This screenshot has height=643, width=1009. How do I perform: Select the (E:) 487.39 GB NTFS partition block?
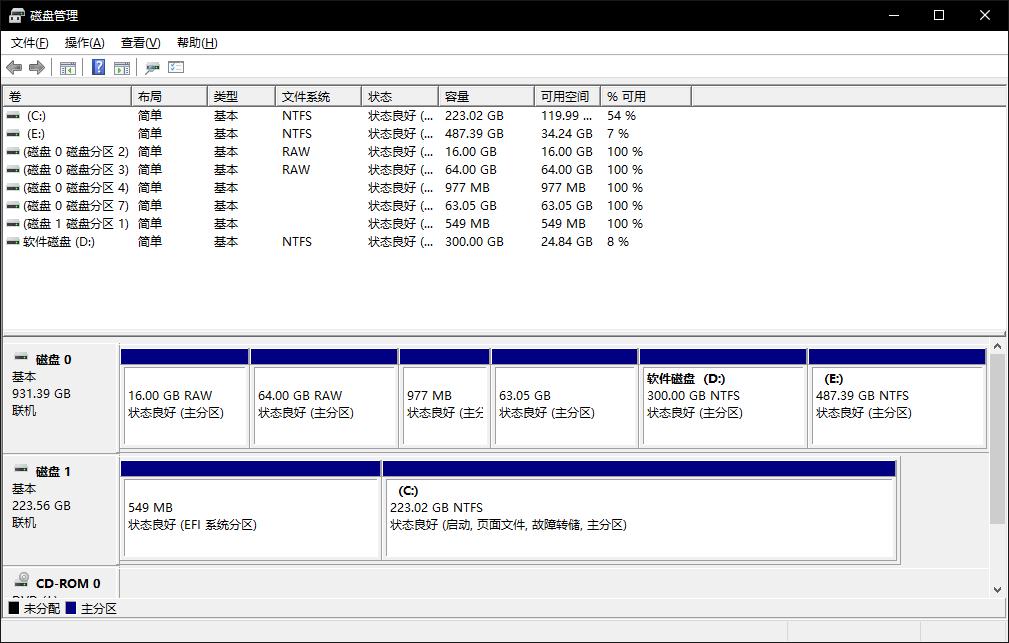pyautogui.click(x=896, y=404)
